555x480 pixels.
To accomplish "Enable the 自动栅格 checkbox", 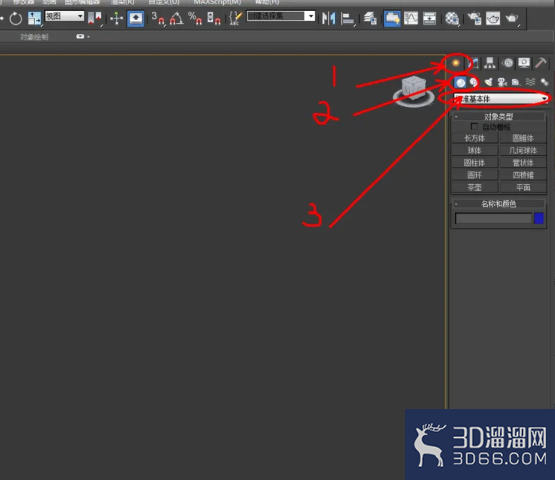I will (474, 126).
